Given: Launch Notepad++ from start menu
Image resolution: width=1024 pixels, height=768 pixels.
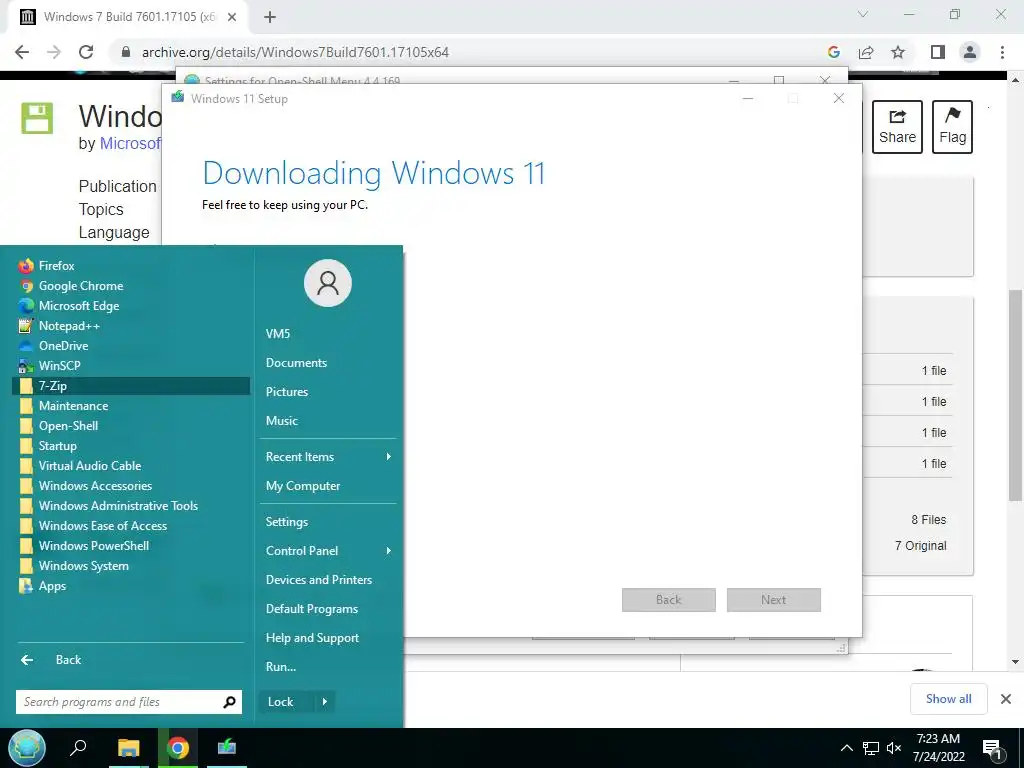Looking at the screenshot, I should point(131,326).
